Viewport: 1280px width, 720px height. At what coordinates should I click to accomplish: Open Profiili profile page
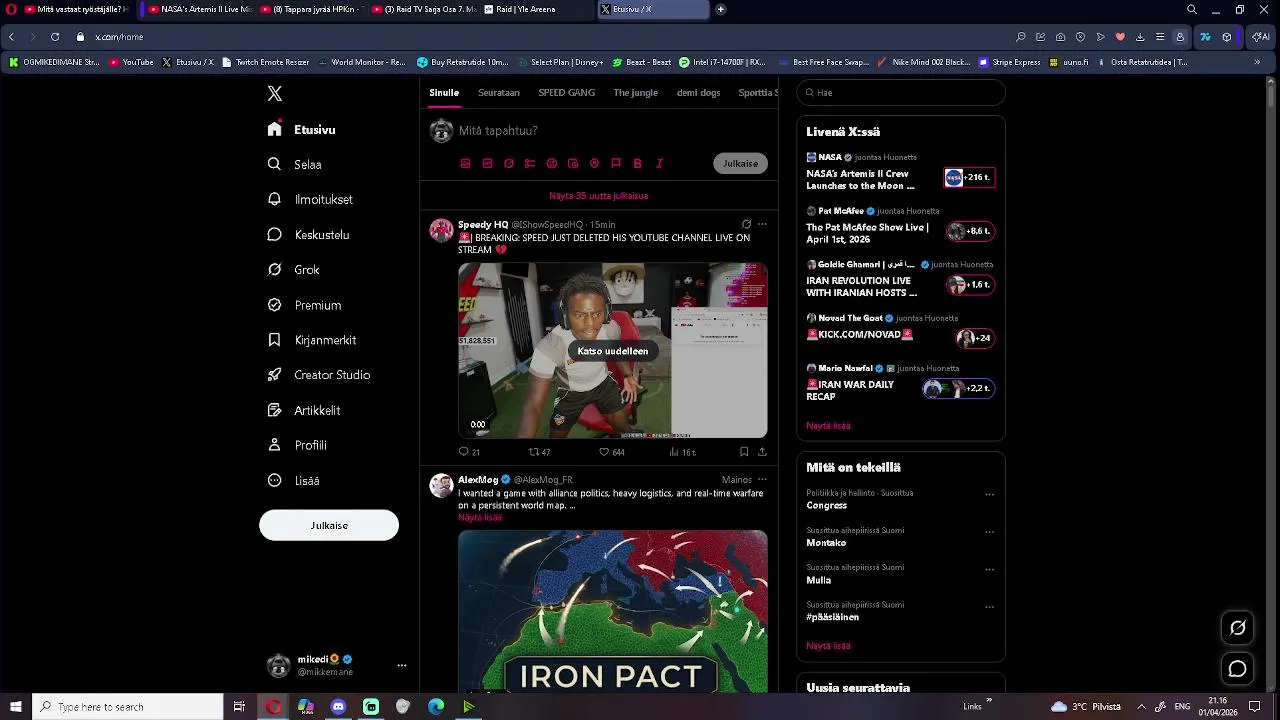click(x=297, y=445)
